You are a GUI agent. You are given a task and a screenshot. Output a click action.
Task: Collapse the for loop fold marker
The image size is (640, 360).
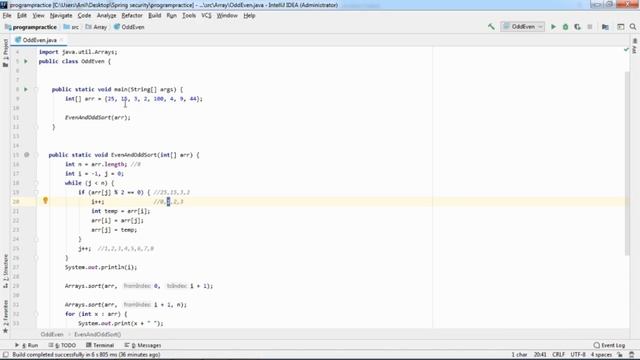[36, 314]
